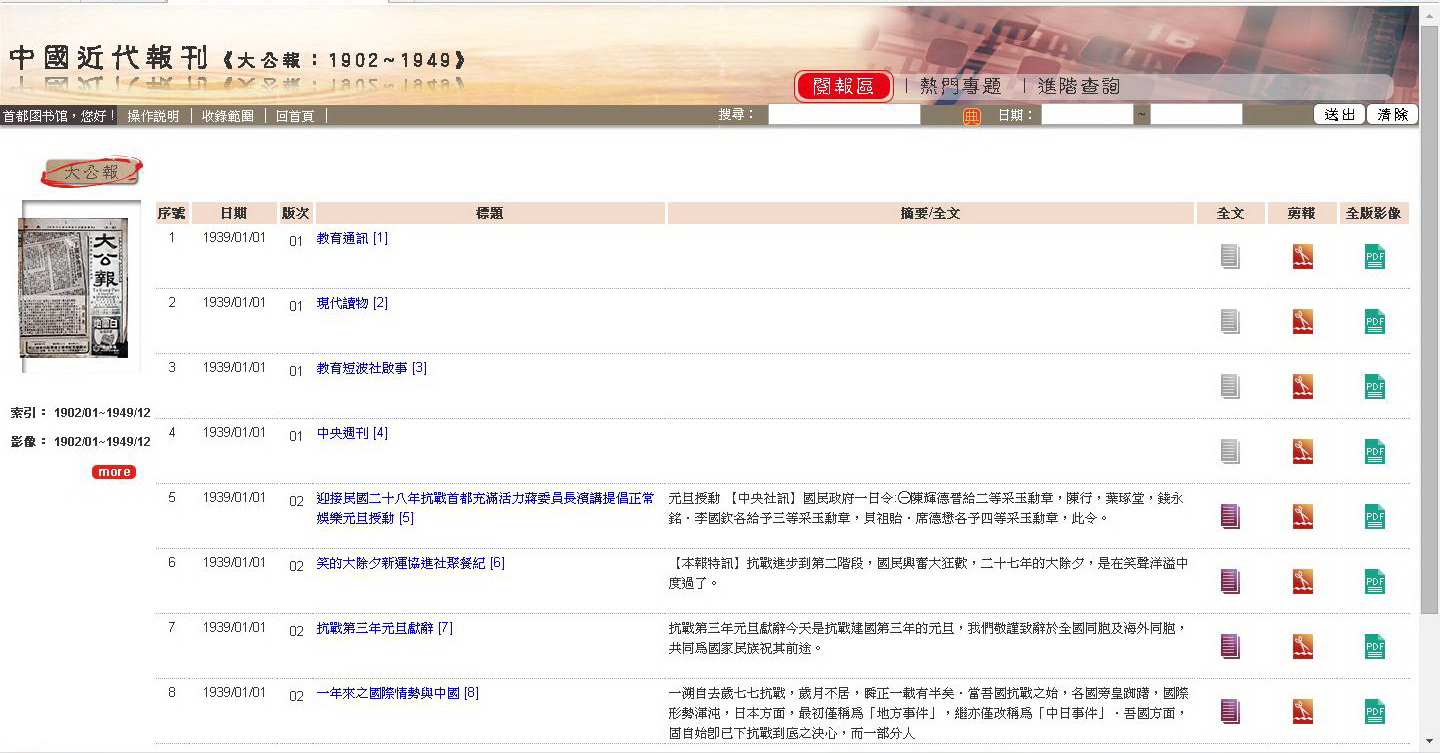Screen dimensions: 1440x753
Task: Go to 進階查詢 advanced search
Action: click(x=1078, y=87)
